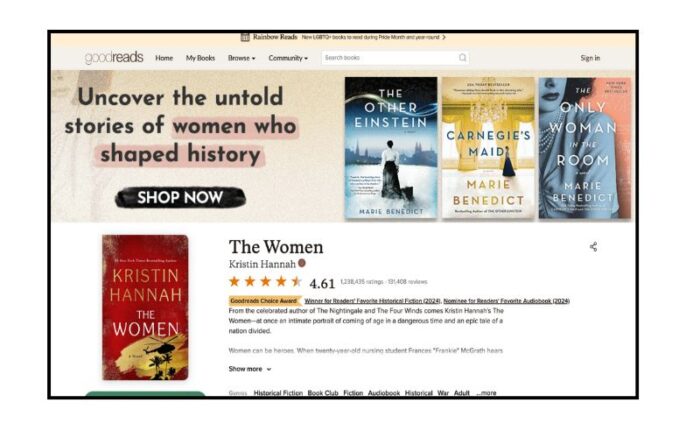Open the Community dropdown menu
Viewport: 700px width, 438px height.
pos(288,58)
